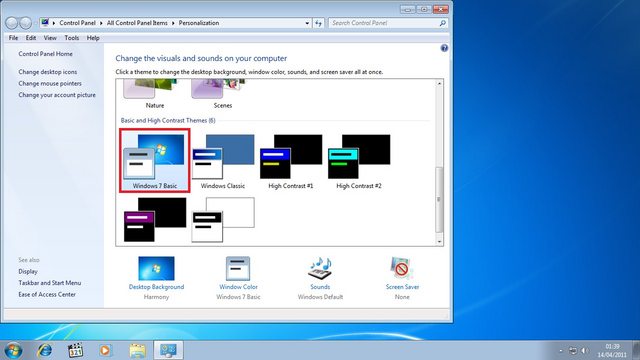Open the View menu
Viewport: 640px width, 360px height.
click(x=50, y=38)
